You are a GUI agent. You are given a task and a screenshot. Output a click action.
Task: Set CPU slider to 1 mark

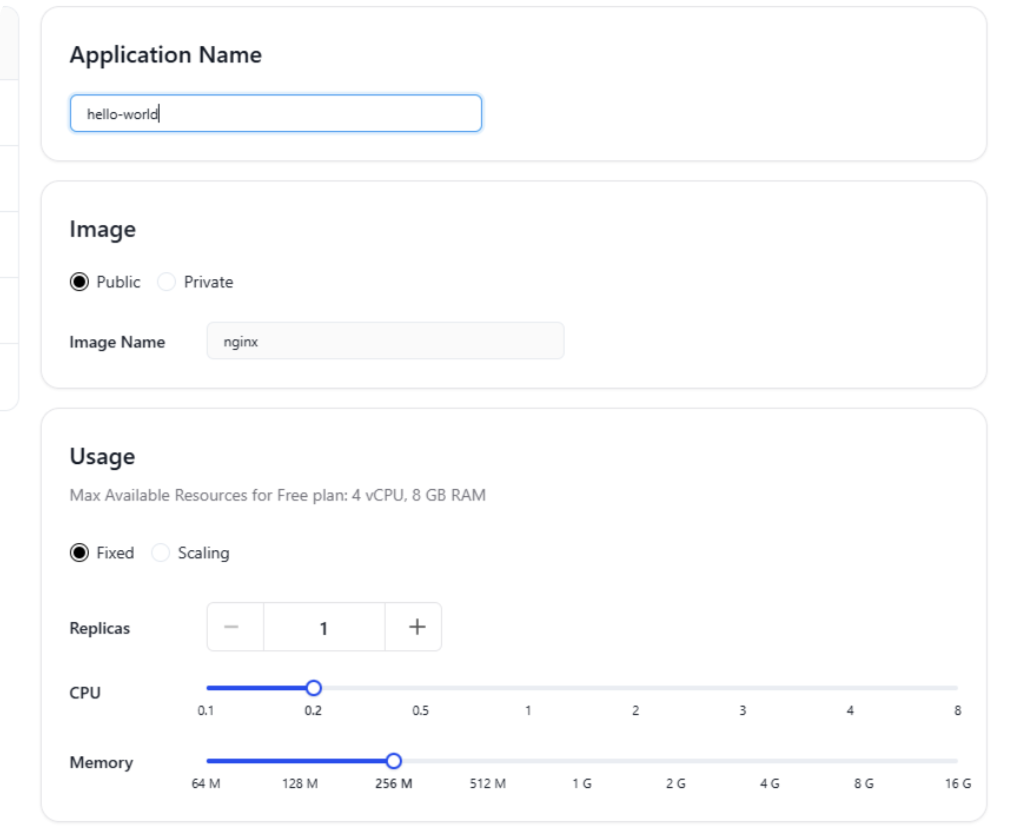[x=528, y=688]
